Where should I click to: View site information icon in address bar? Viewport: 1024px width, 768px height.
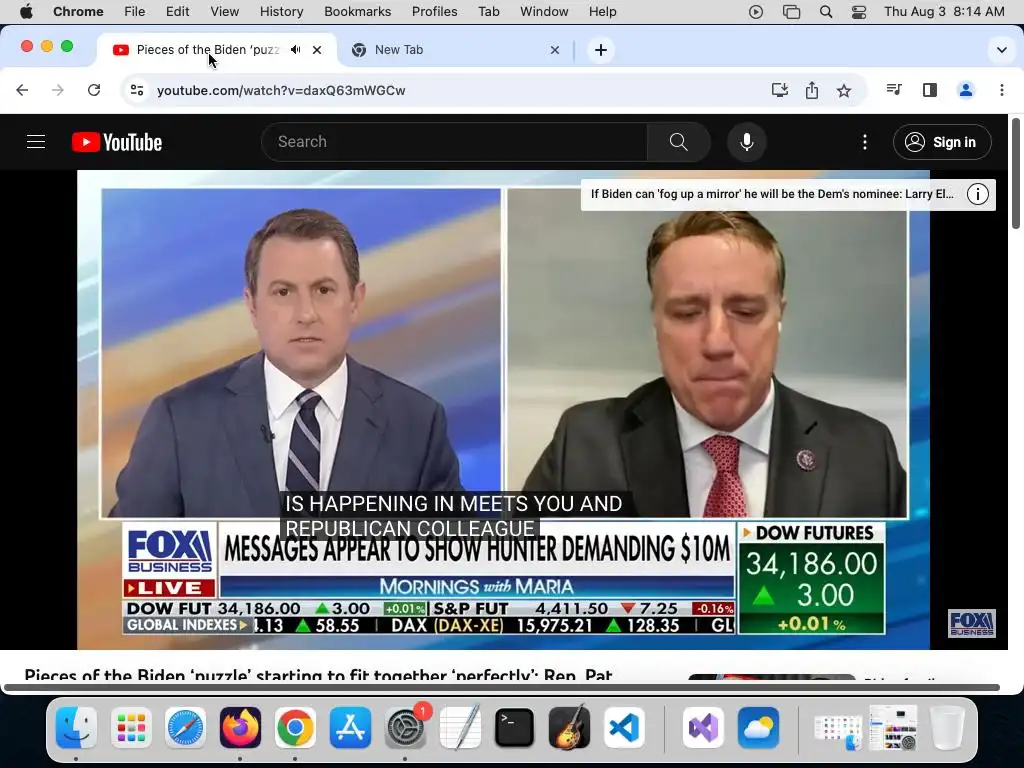137,90
